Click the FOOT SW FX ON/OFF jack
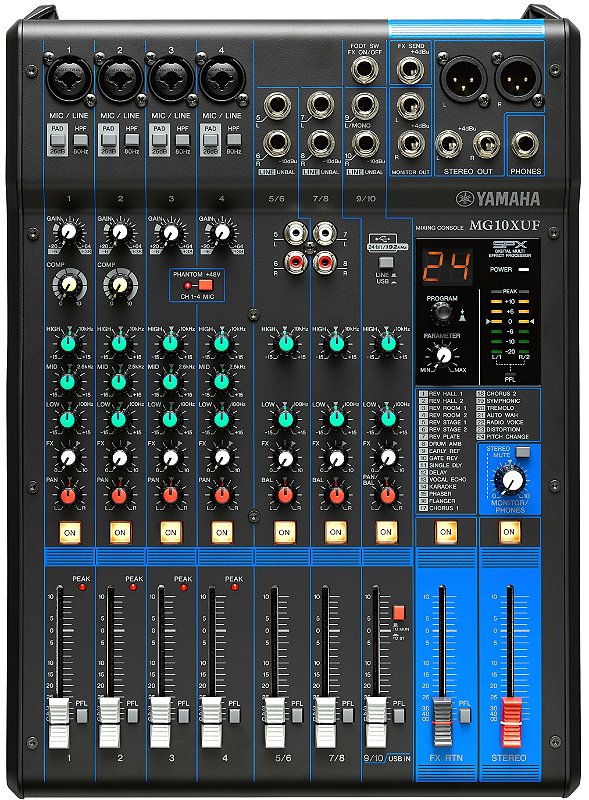 point(364,70)
